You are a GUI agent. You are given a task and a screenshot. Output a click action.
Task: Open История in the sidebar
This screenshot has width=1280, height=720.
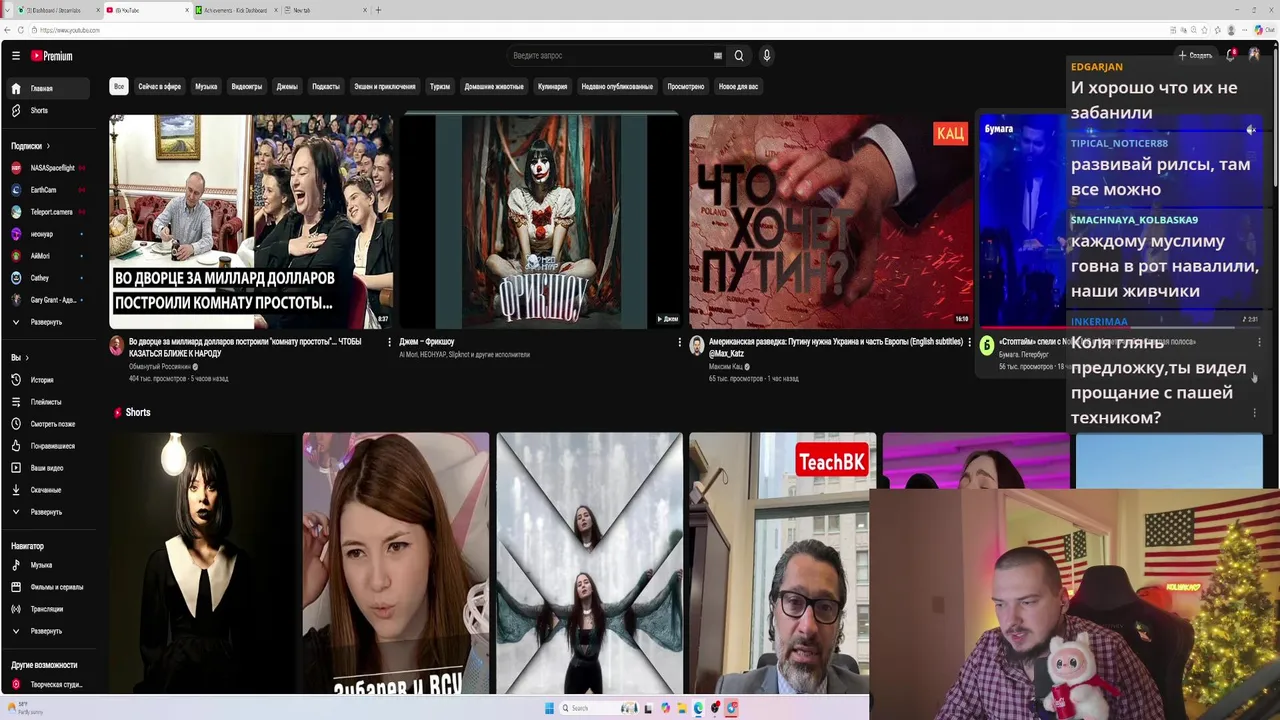coord(46,380)
